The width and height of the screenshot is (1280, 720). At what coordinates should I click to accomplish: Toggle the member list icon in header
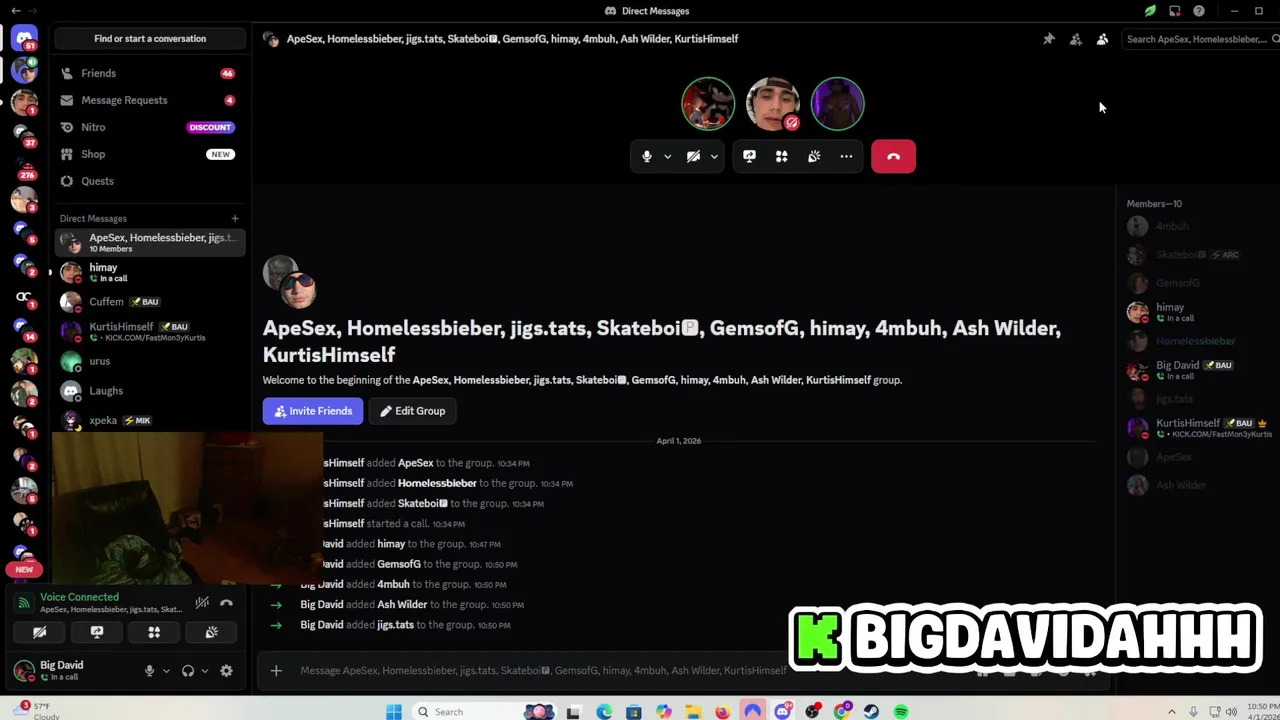coord(1102,39)
